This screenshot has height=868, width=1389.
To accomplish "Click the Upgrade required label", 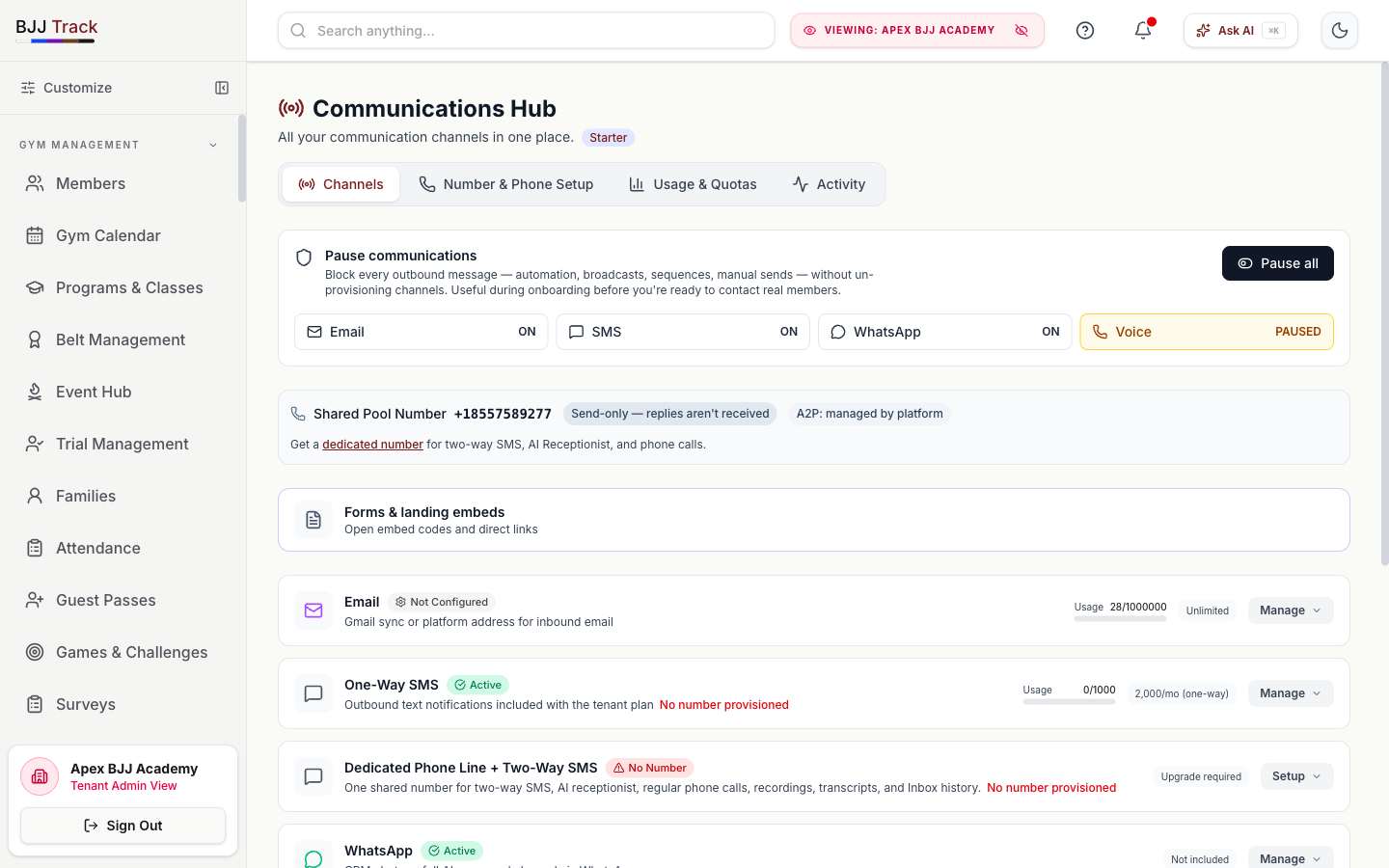I will (1201, 776).
